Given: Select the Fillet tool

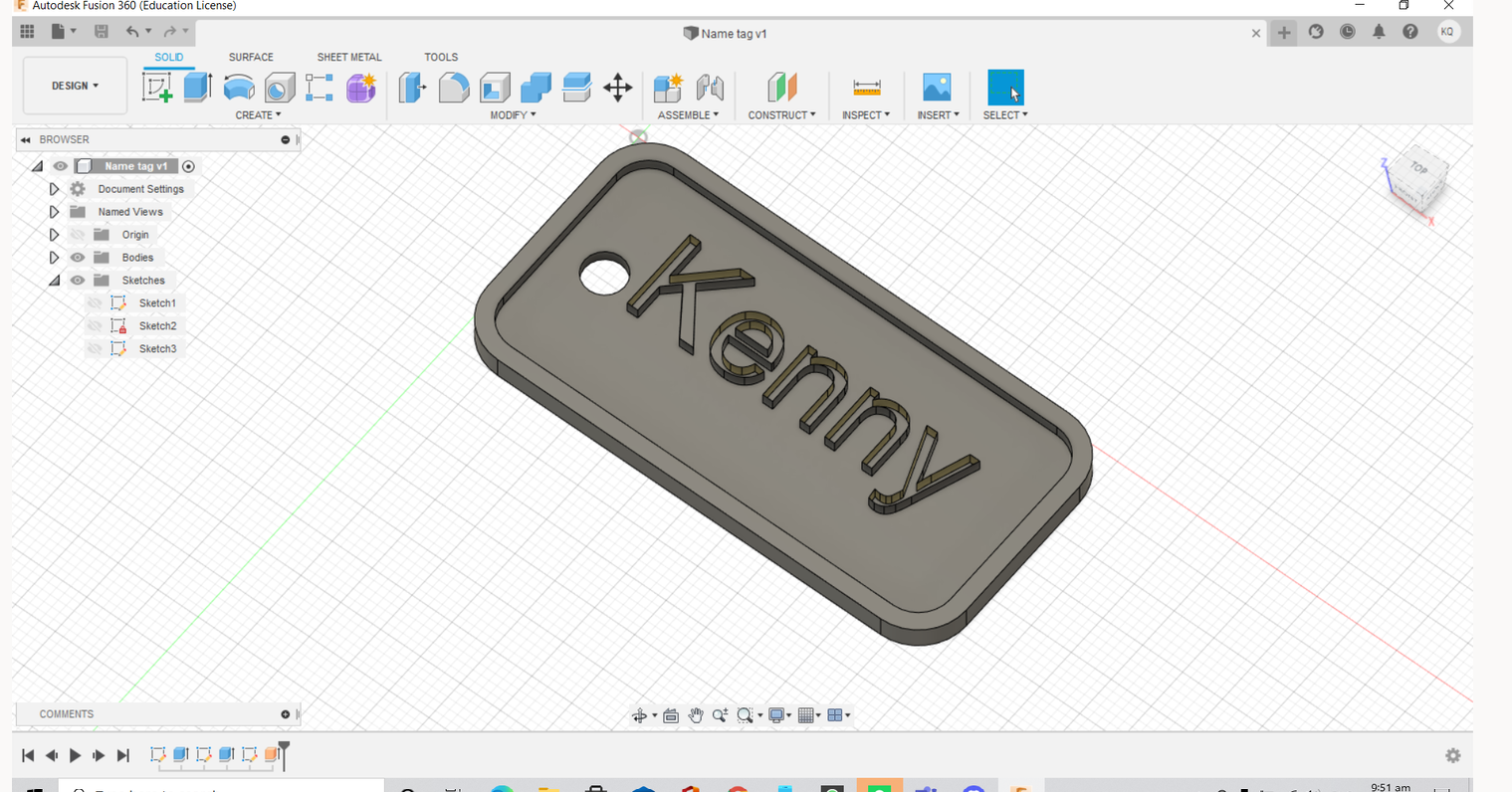Looking at the screenshot, I should point(454,88).
